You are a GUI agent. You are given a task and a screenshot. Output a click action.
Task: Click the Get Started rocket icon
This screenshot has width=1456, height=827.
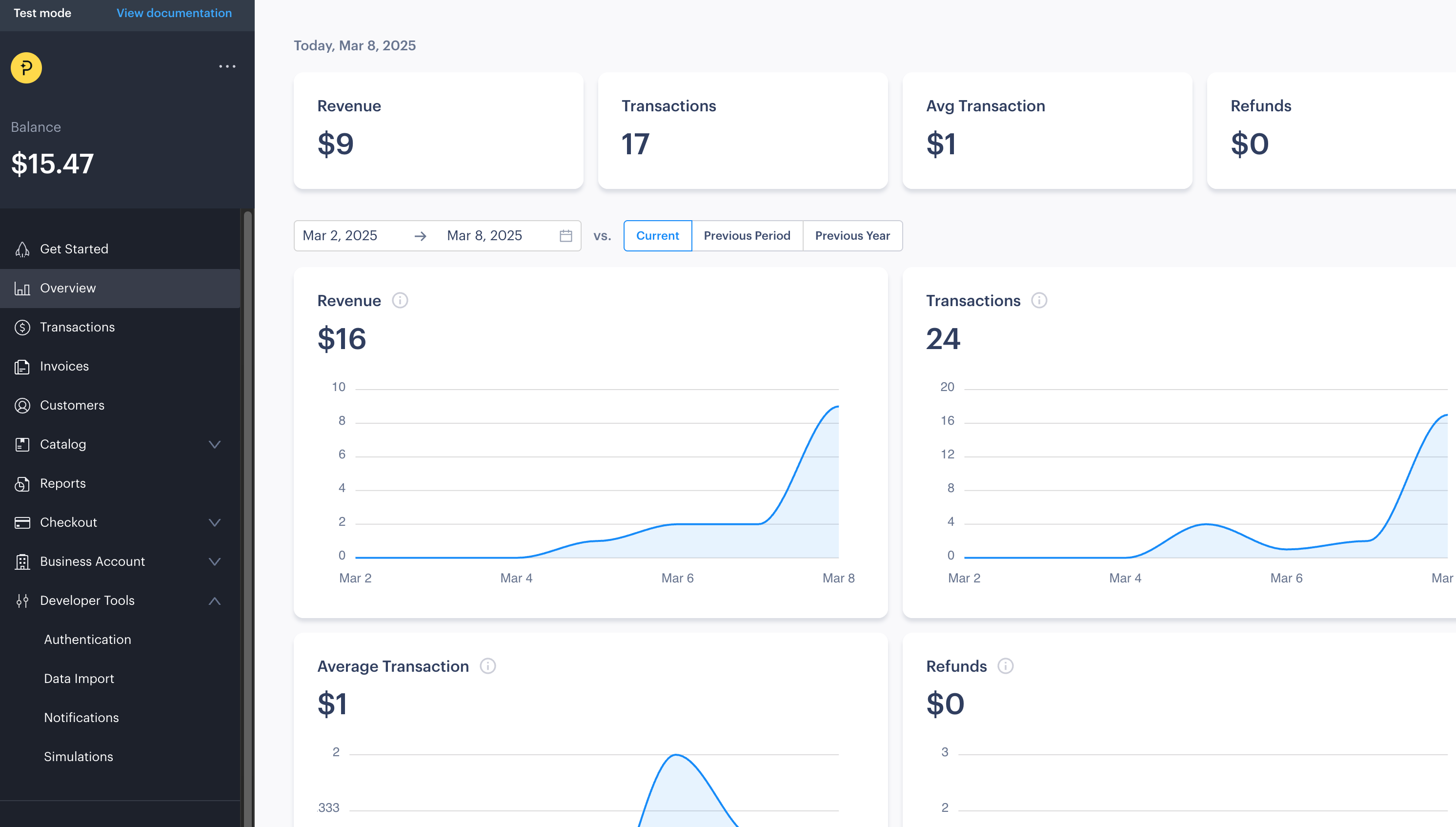(x=22, y=249)
